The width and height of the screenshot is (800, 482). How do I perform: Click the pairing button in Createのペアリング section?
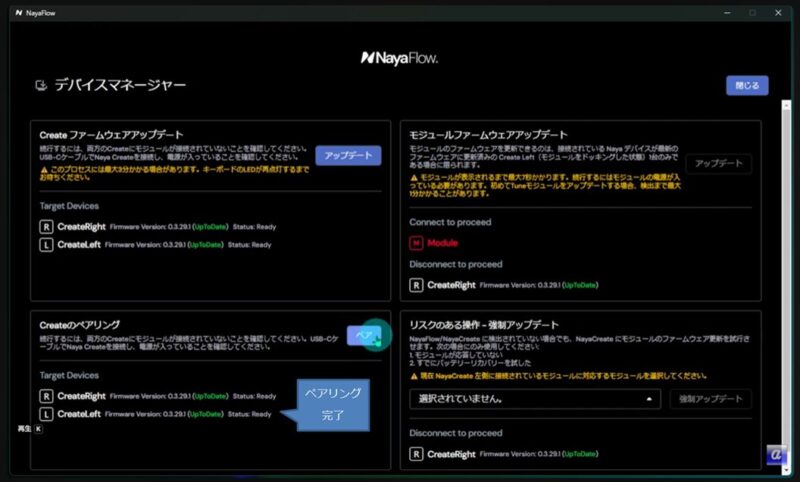362,335
